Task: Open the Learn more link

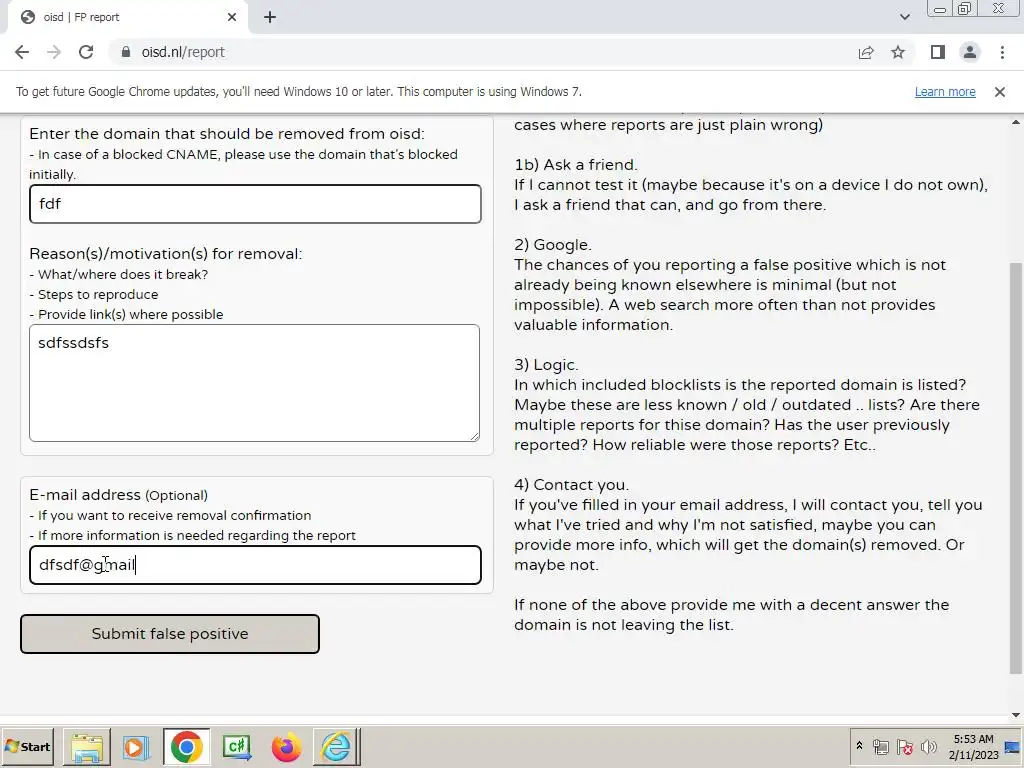Action: 945,92
